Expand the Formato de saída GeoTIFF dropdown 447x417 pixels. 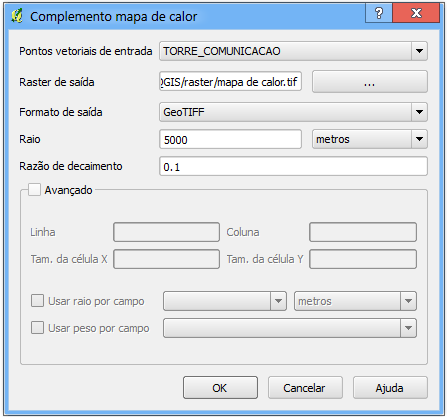(x=293, y=112)
